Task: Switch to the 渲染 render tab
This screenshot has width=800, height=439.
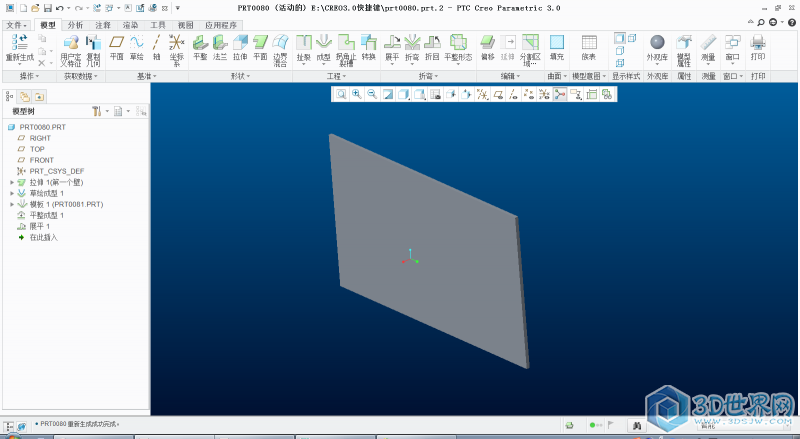Action: (130, 25)
